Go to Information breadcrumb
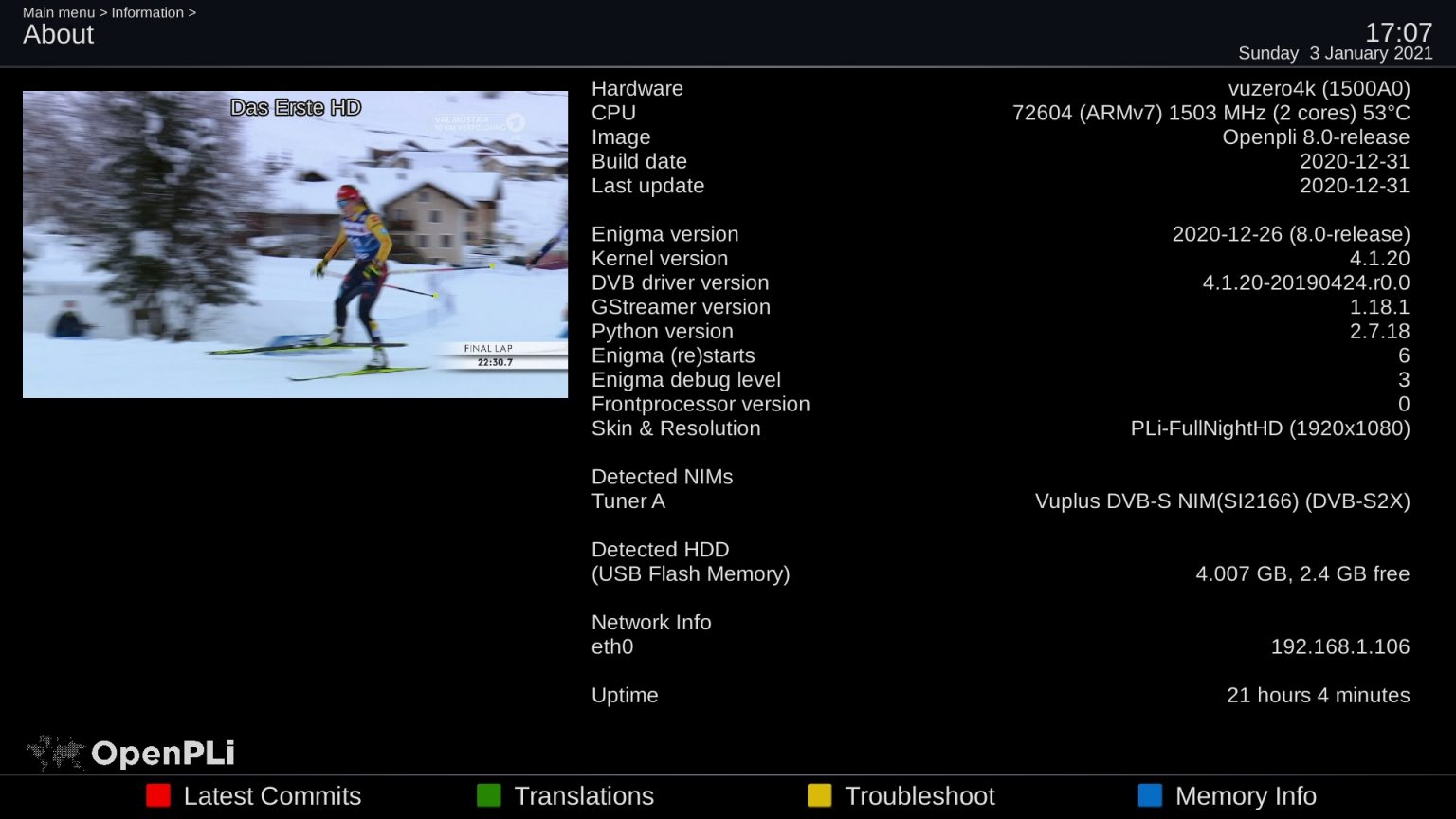The height and width of the screenshot is (819, 1456). [x=148, y=12]
